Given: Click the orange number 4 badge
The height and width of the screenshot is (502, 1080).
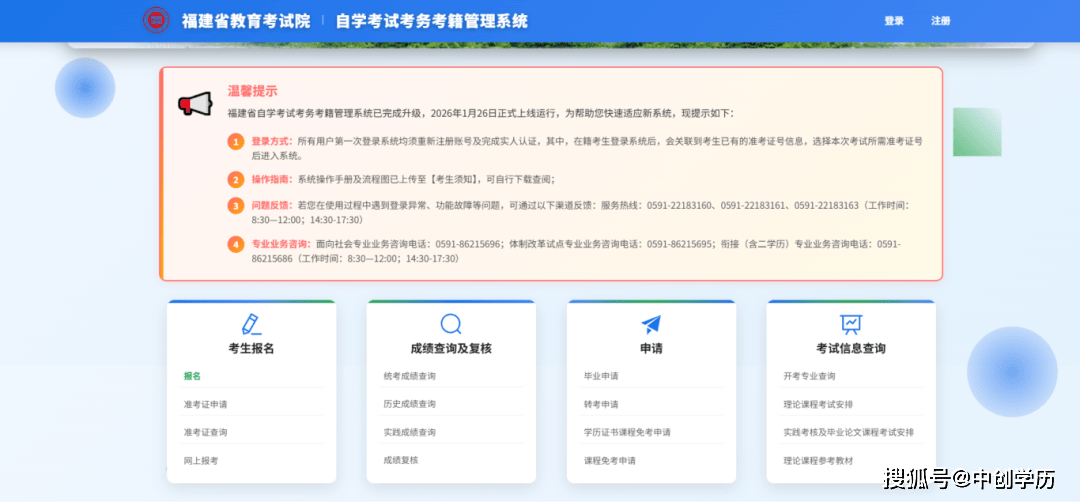Looking at the screenshot, I should pos(236,244).
